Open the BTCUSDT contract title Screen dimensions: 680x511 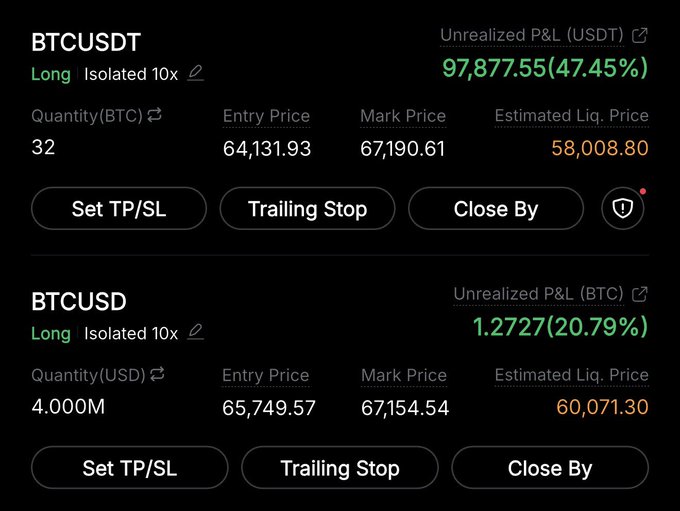(x=86, y=43)
